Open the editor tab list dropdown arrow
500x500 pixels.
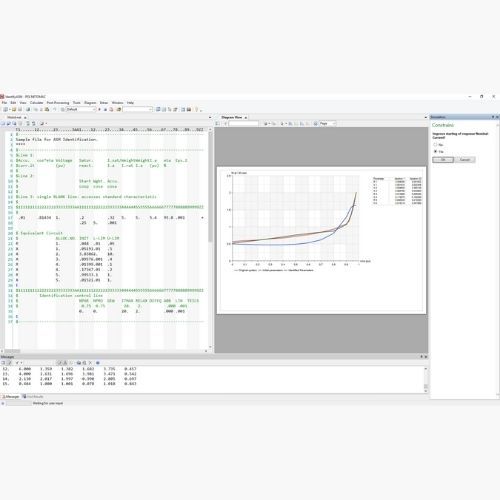coord(210,117)
